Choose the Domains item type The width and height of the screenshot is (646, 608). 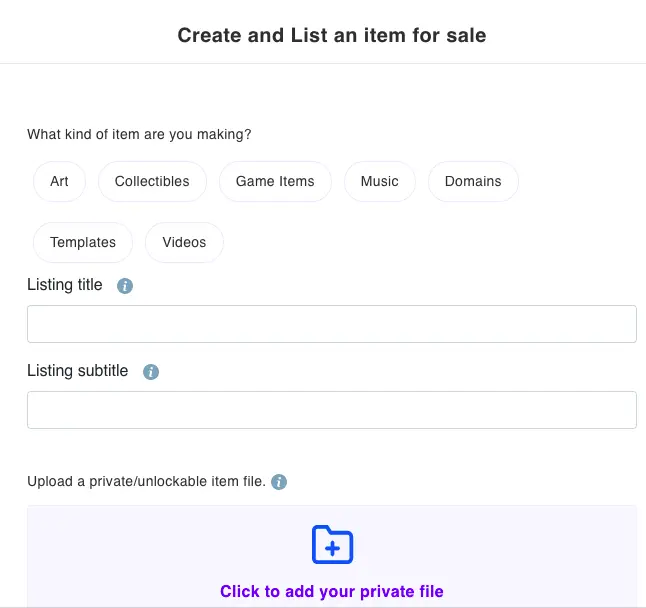(473, 181)
